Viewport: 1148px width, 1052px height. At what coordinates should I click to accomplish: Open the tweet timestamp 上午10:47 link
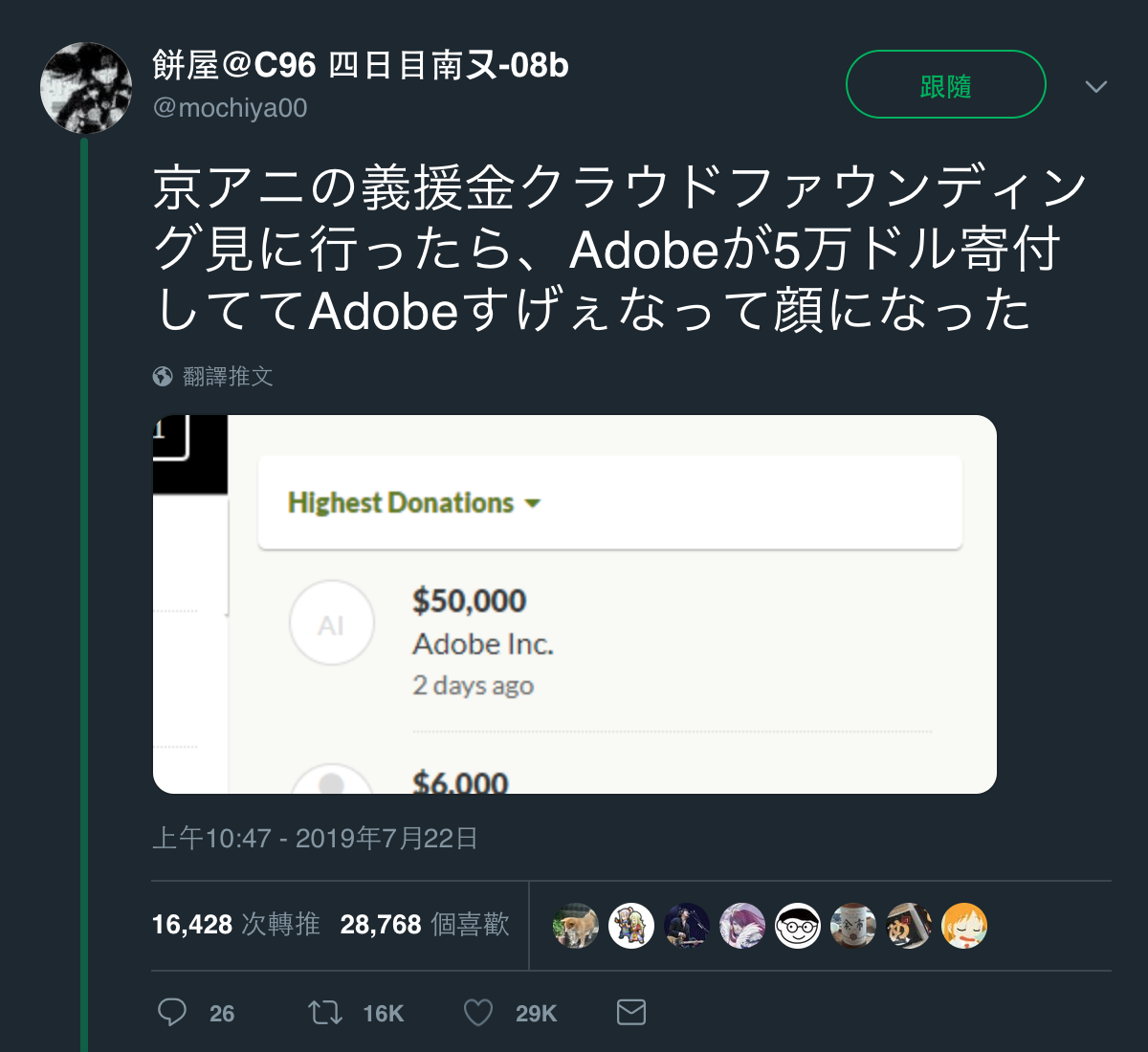(x=315, y=839)
